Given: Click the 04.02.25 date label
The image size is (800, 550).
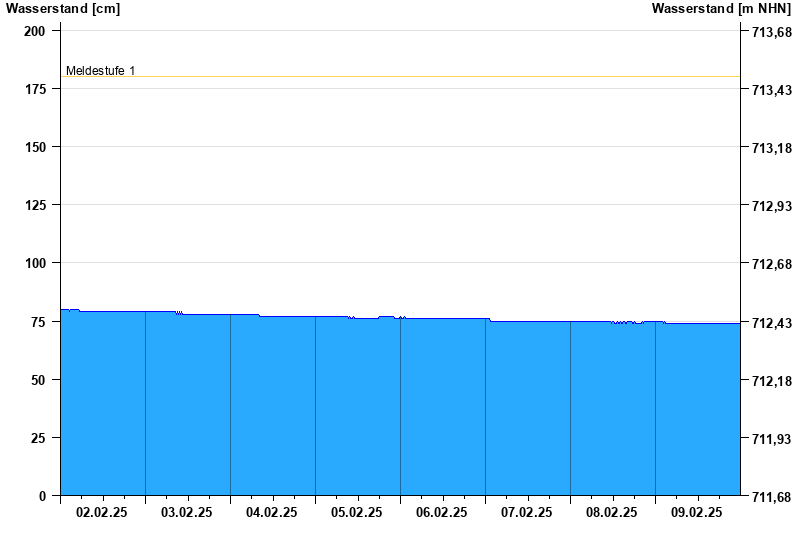Looking at the screenshot, I should [272, 512].
